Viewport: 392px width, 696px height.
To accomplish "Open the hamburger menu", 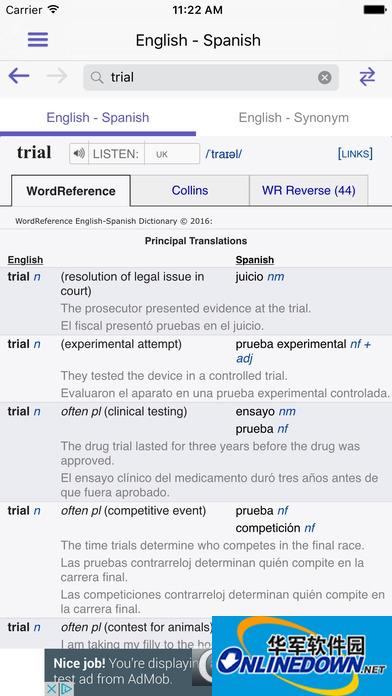I will (38, 40).
